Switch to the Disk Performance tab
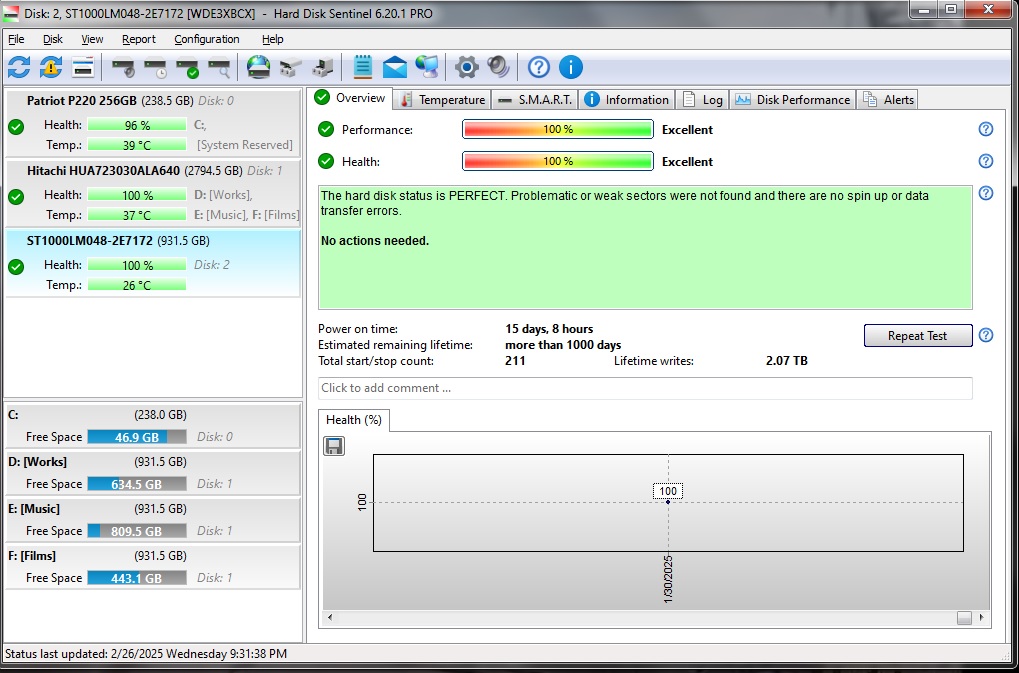 pyautogui.click(x=793, y=99)
